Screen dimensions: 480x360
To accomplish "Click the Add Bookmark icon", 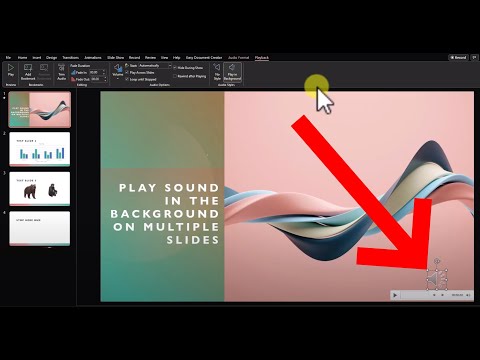I will [28, 68].
